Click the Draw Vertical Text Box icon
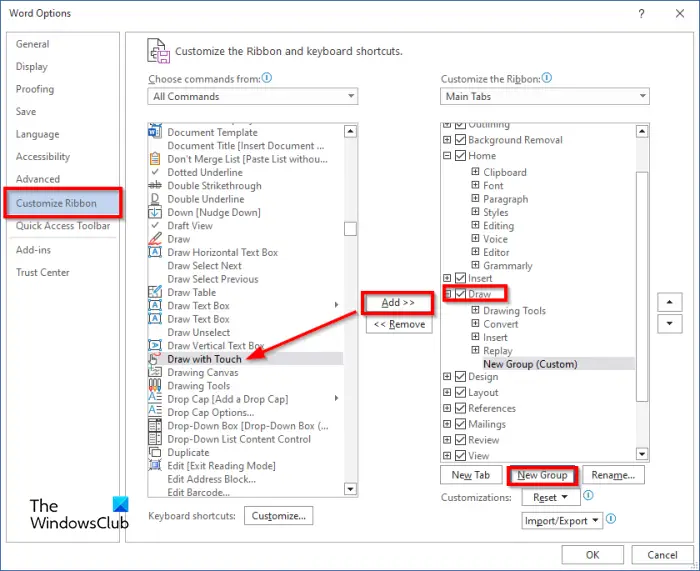Viewport: 700px width, 571px height. pos(154,345)
